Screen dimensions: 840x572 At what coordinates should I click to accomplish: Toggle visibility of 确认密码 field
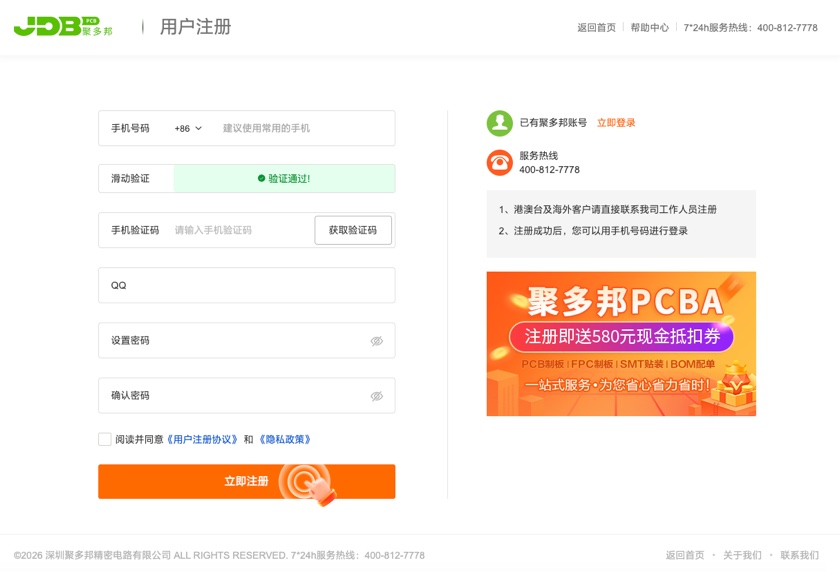click(377, 396)
